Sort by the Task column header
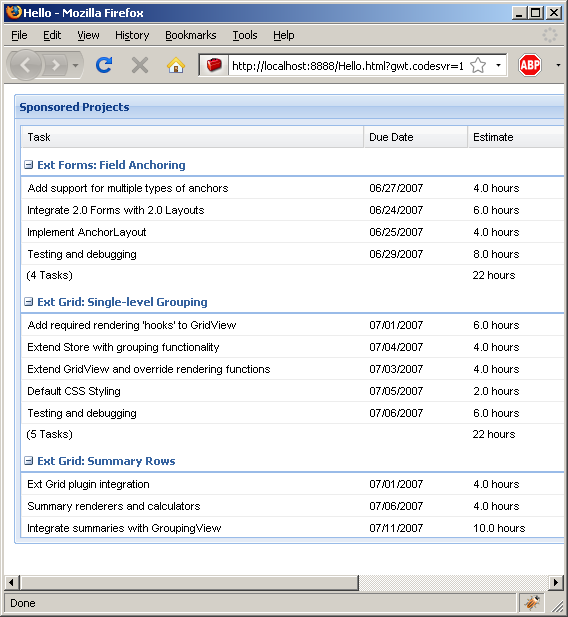Image resolution: width=568 pixels, height=617 pixels. (x=192, y=137)
